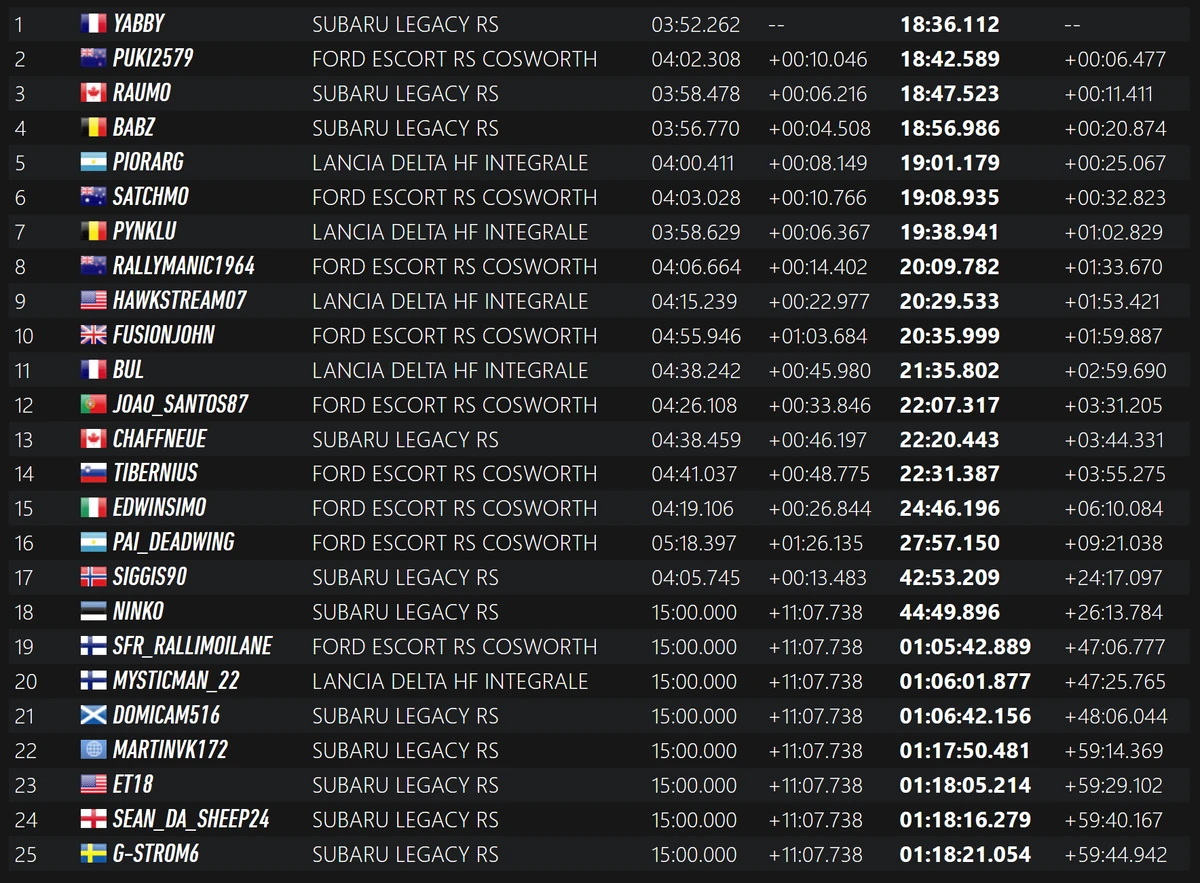Click the Norway flag beside SIGGIS90

coord(93,577)
